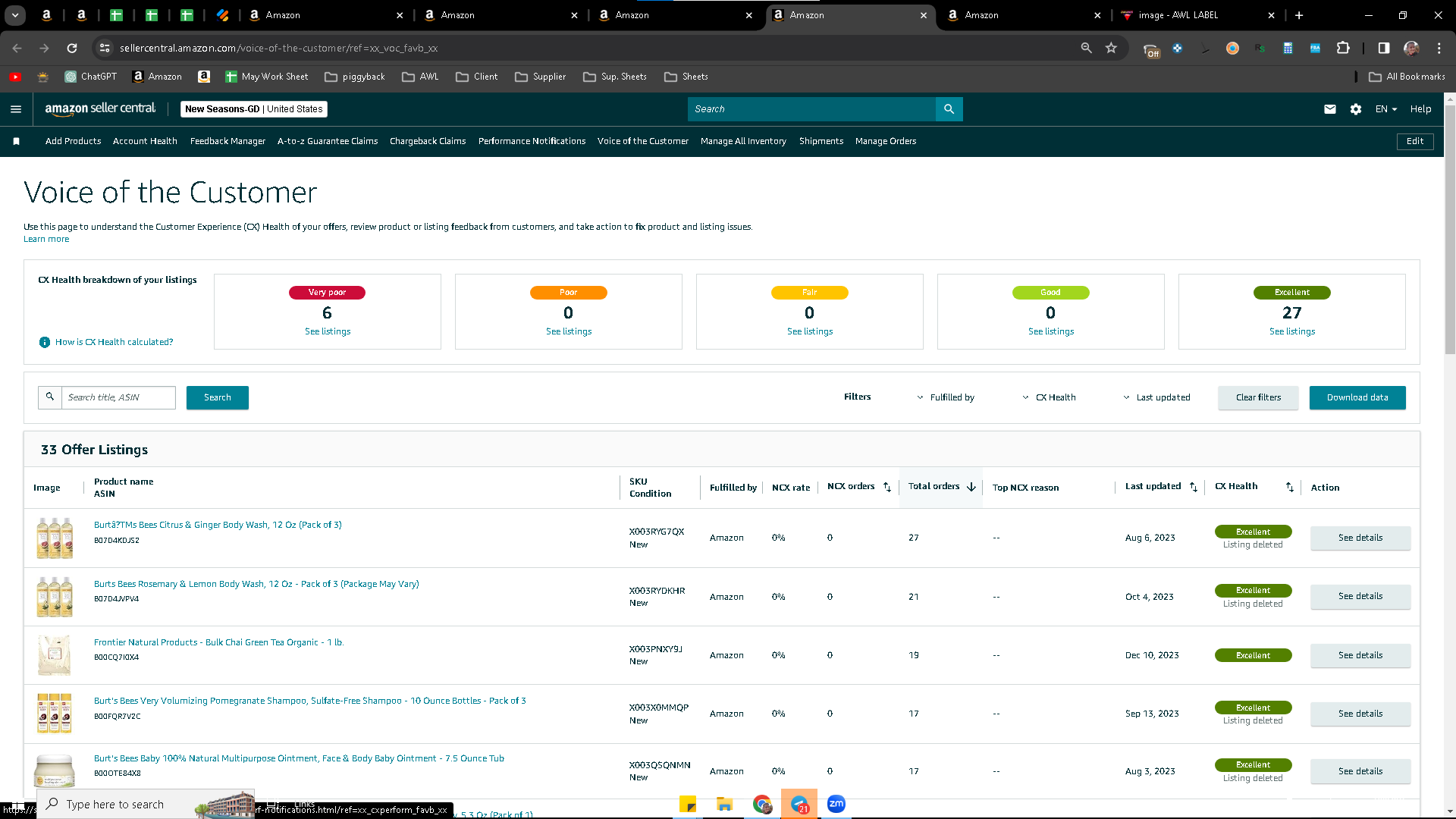
Task: Open Zoom from the taskbar
Action: [836, 804]
